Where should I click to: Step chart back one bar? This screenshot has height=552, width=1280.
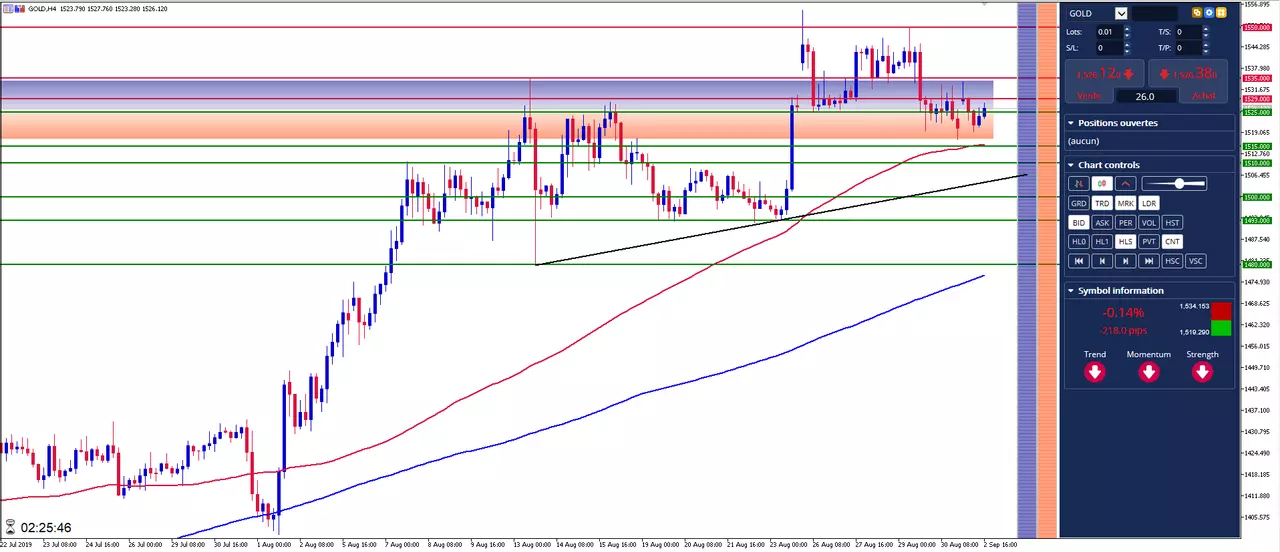1102,261
